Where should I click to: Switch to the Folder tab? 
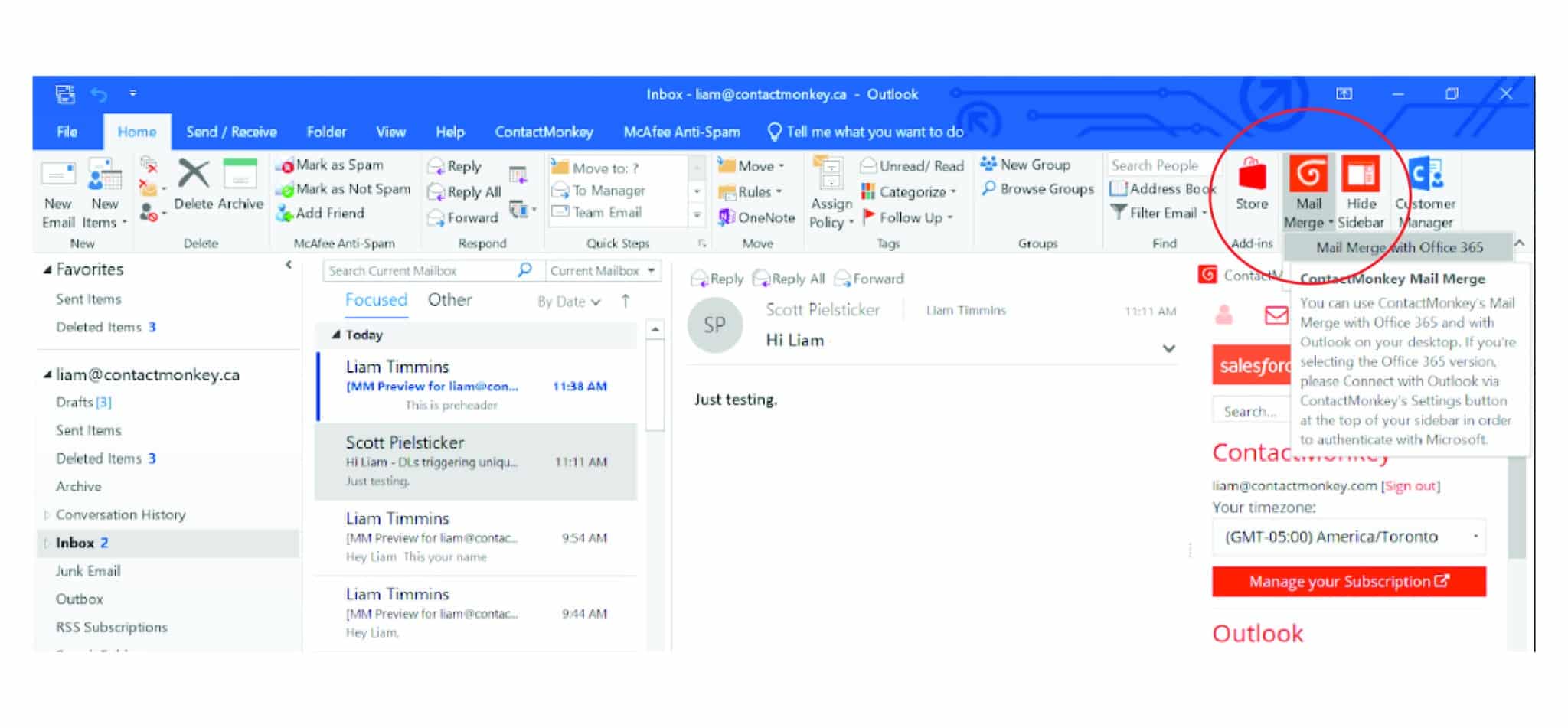[x=327, y=132]
